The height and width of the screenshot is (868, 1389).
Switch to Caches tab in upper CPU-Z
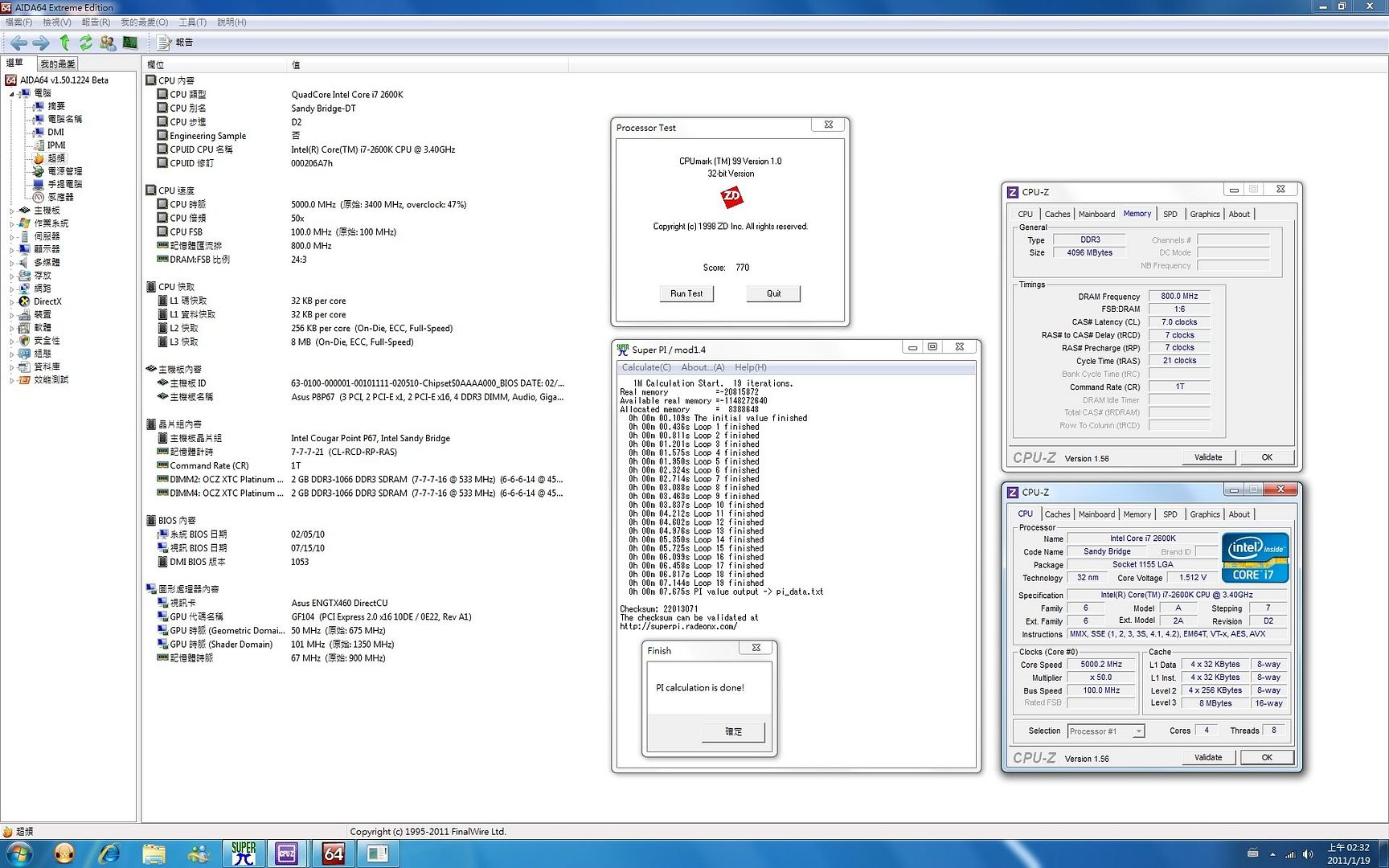pyautogui.click(x=1057, y=214)
